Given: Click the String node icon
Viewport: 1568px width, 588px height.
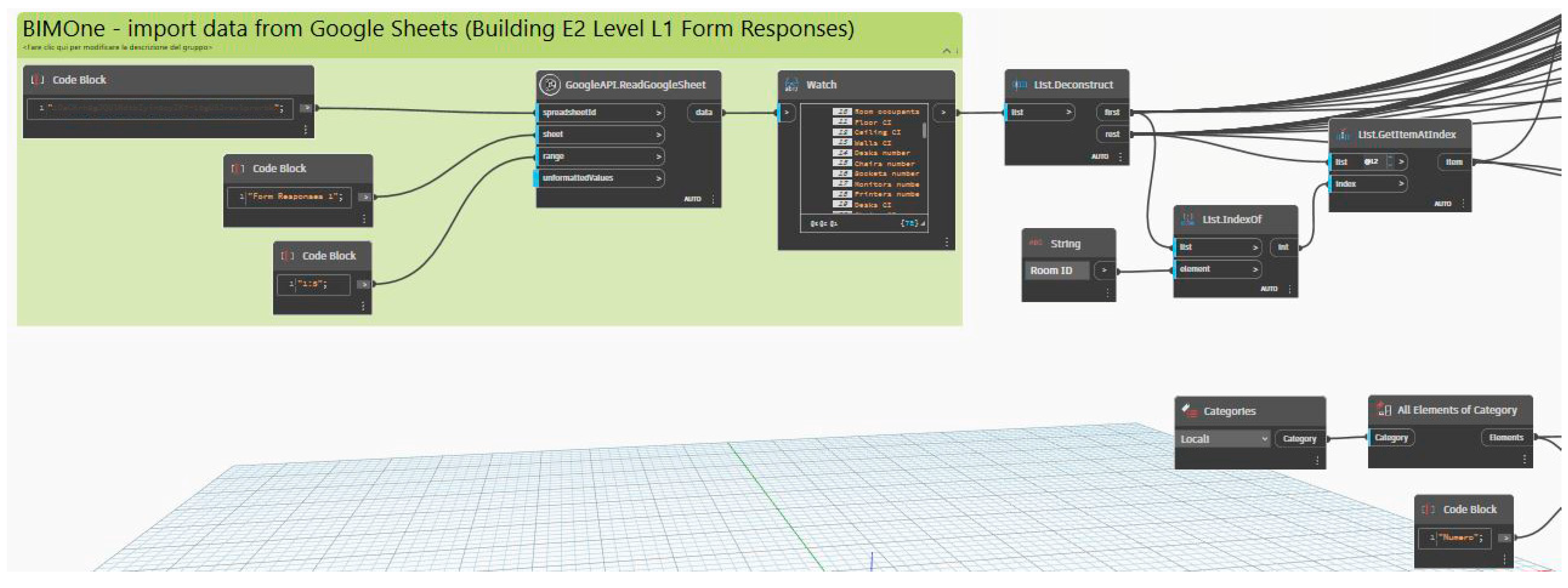Looking at the screenshot, I should [1036, 243].
